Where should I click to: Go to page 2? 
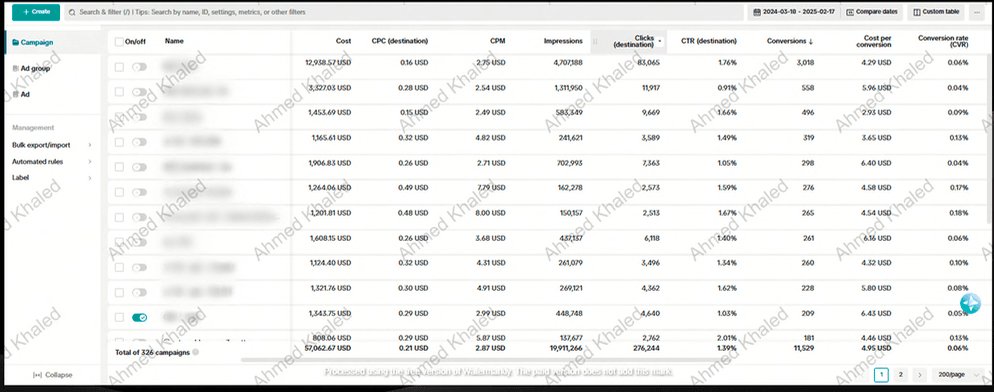(x=900, y=375)
